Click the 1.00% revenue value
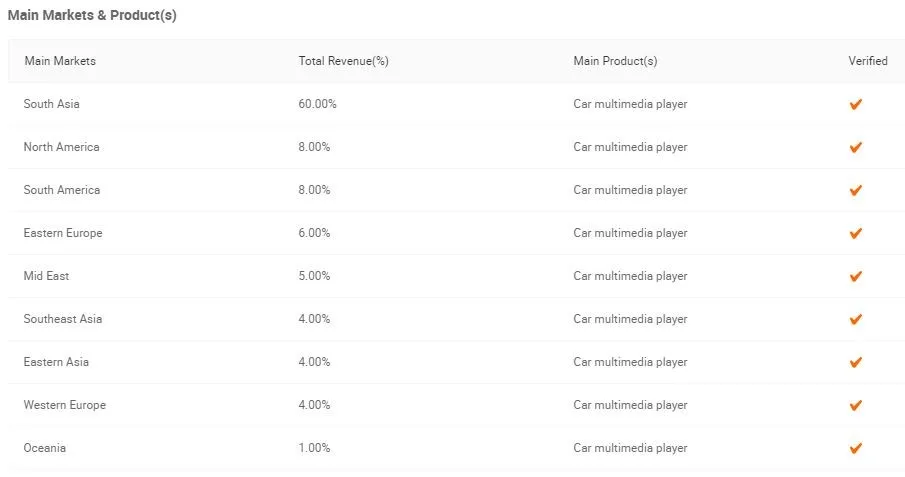Viewport: 905px width, 477px height. 315,448
